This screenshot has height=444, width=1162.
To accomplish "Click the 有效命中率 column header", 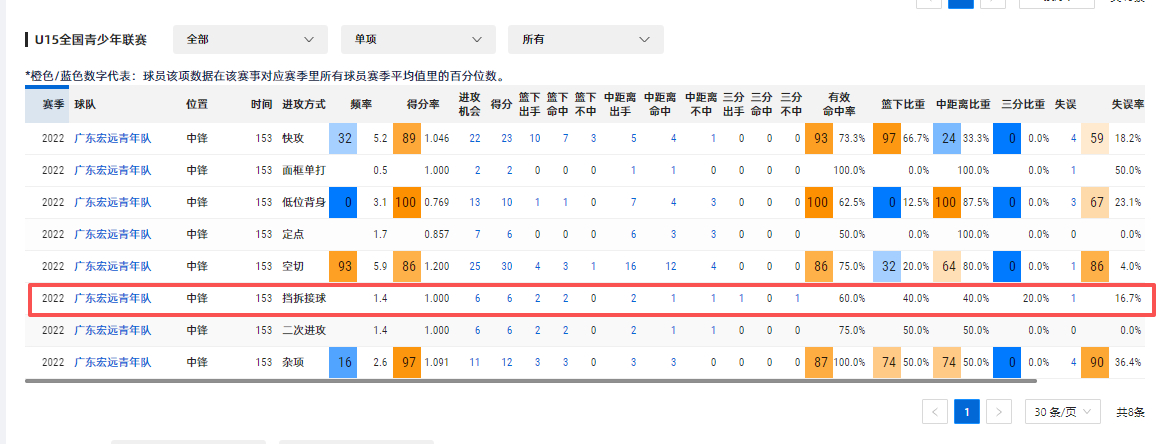I will pyautogui.click(x=839, y=105).
